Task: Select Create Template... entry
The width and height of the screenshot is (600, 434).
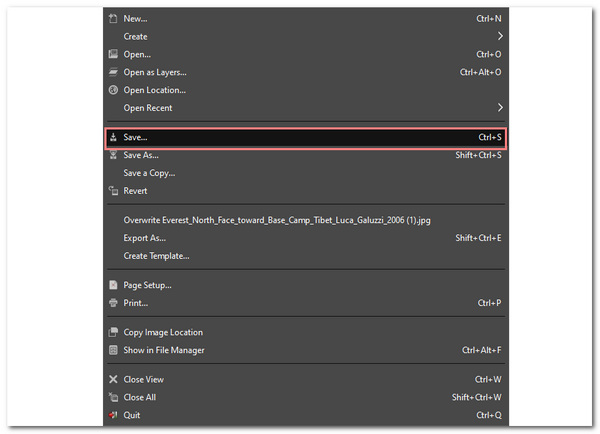Action: click(306, 256)
